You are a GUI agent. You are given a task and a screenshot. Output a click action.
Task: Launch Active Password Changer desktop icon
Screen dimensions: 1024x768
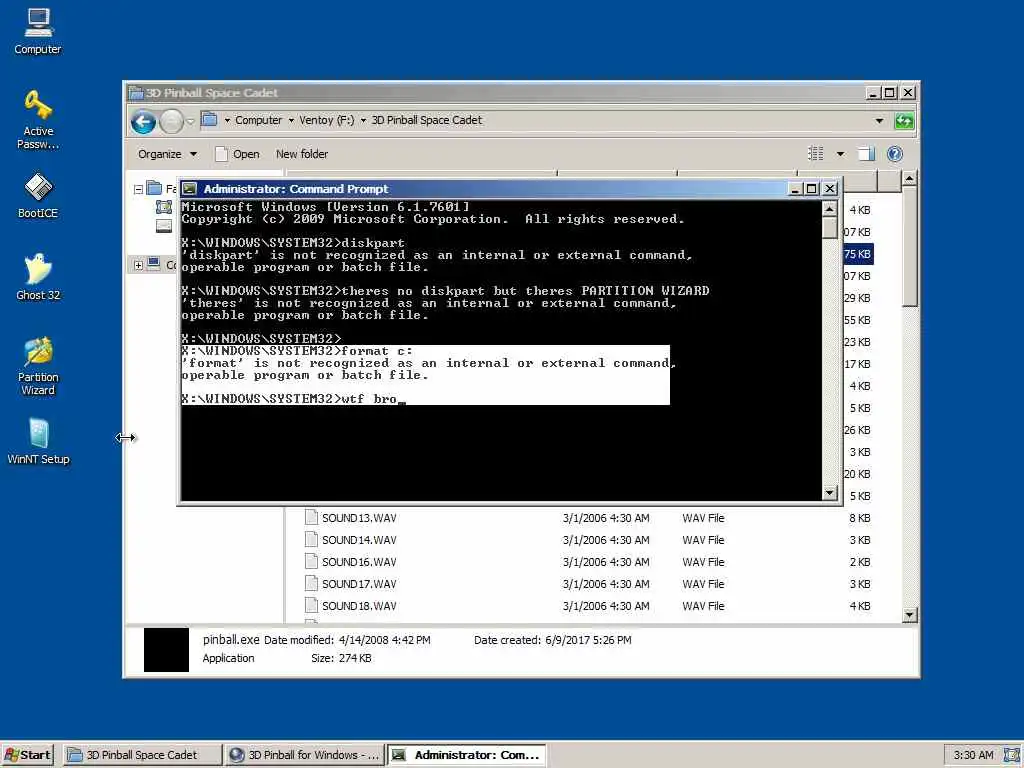(38, 119)
